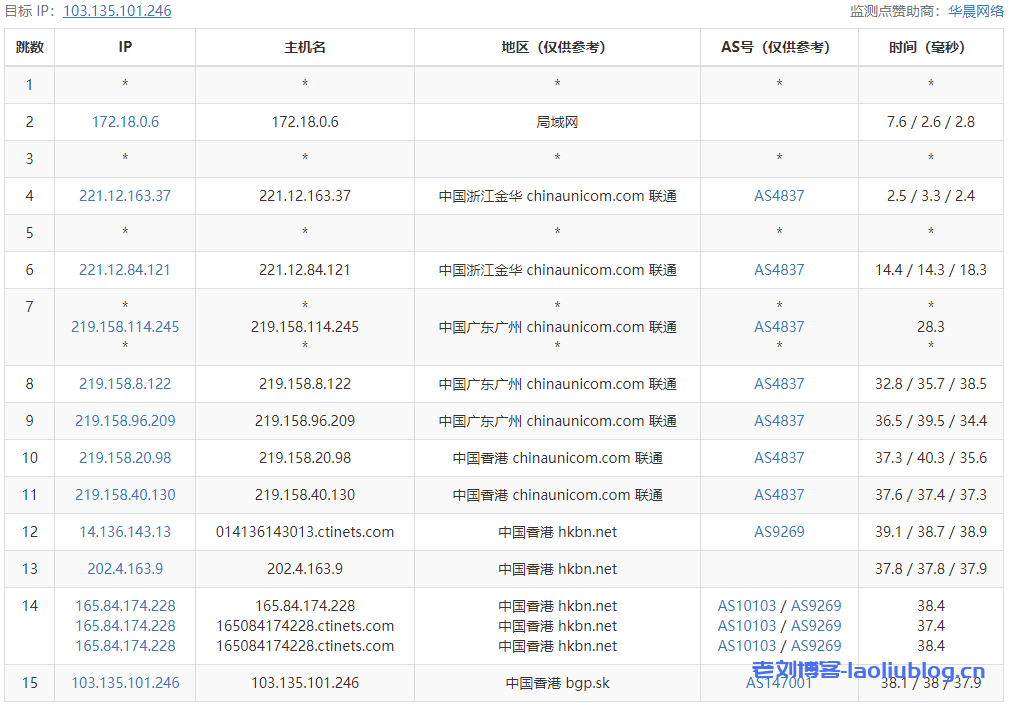Viewport: 1011px width, 708px height.
Task: Open the AS4837 link in hop 4 row
Action: pos(779,196)
